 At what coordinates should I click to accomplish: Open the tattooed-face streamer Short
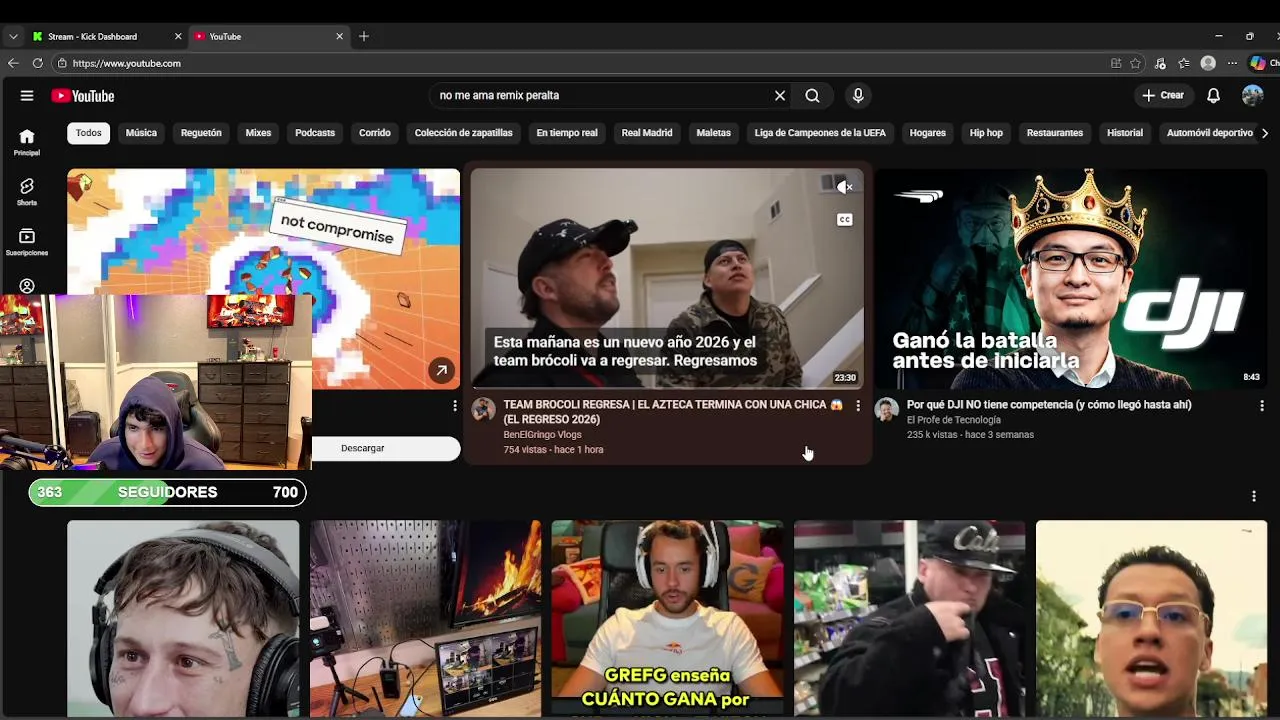(x=183, y=618)
